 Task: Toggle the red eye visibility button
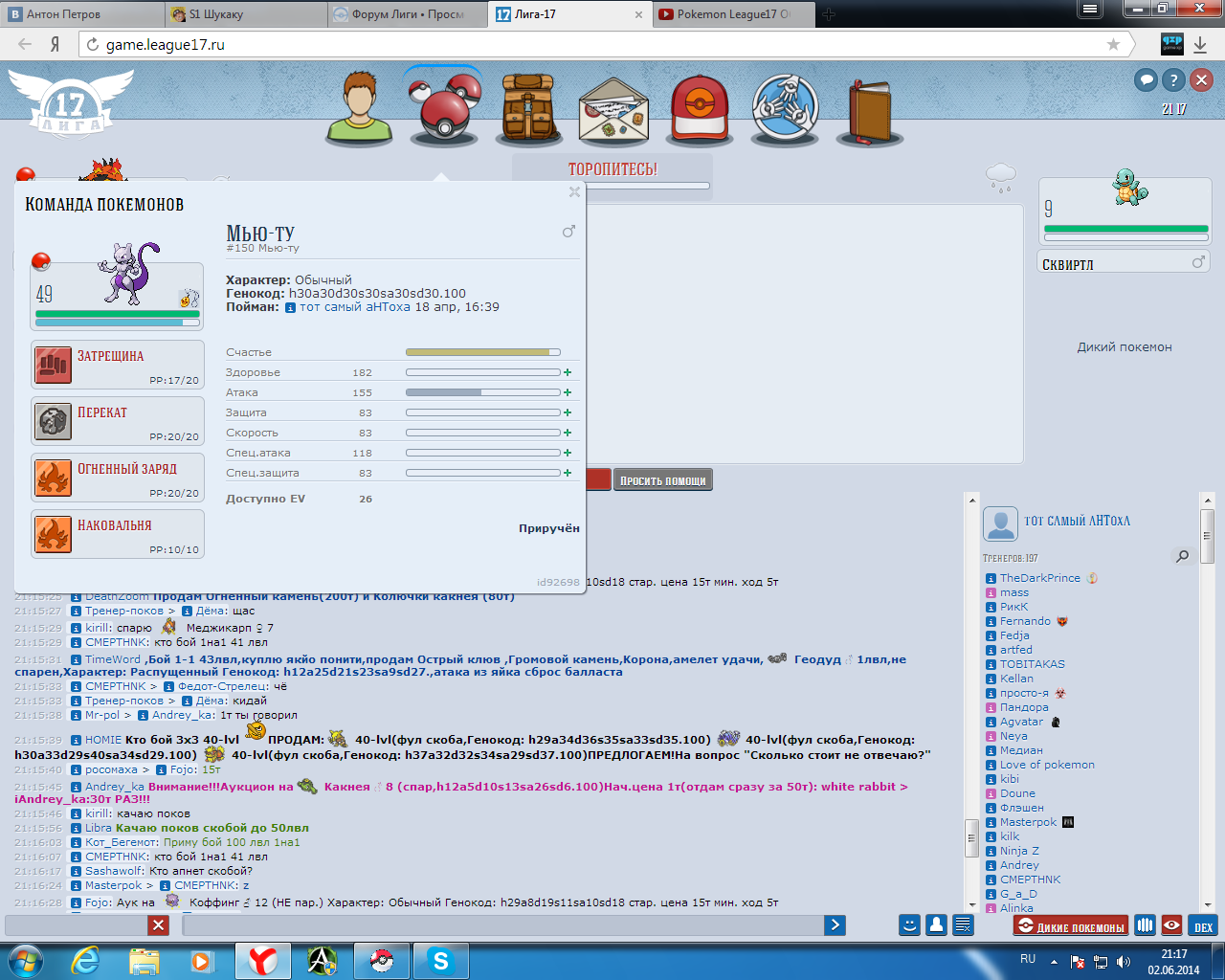pos(1171,925)
